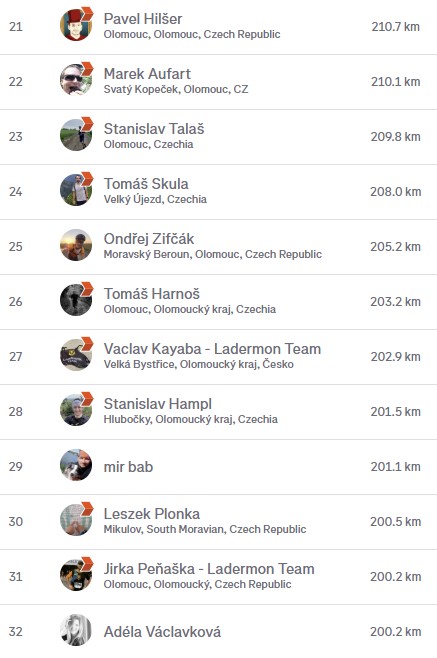Open Vaclav Kayaba's shoe avatar
Screen dimensions: 437x658
(x=76, y=355)
